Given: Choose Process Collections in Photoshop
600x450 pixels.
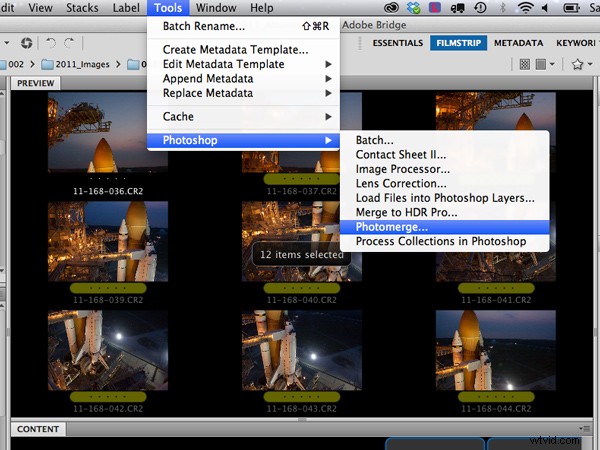Looking at the screenshot, I should 445,241.
